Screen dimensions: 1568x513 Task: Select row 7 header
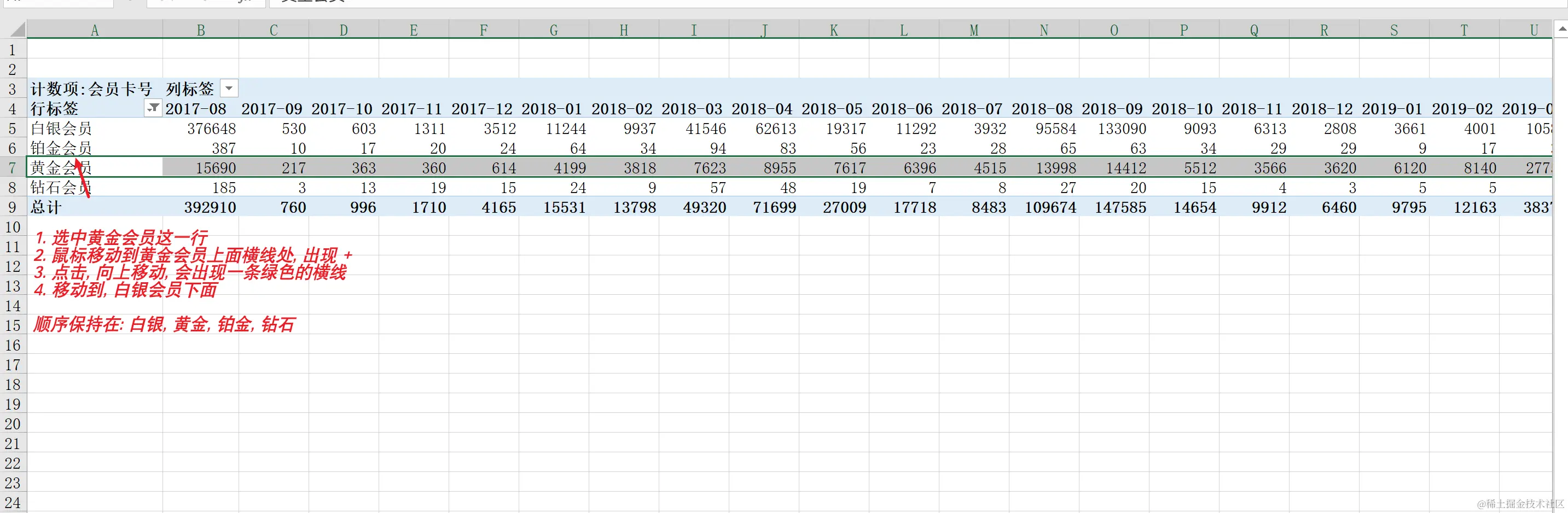pos(13,167)
